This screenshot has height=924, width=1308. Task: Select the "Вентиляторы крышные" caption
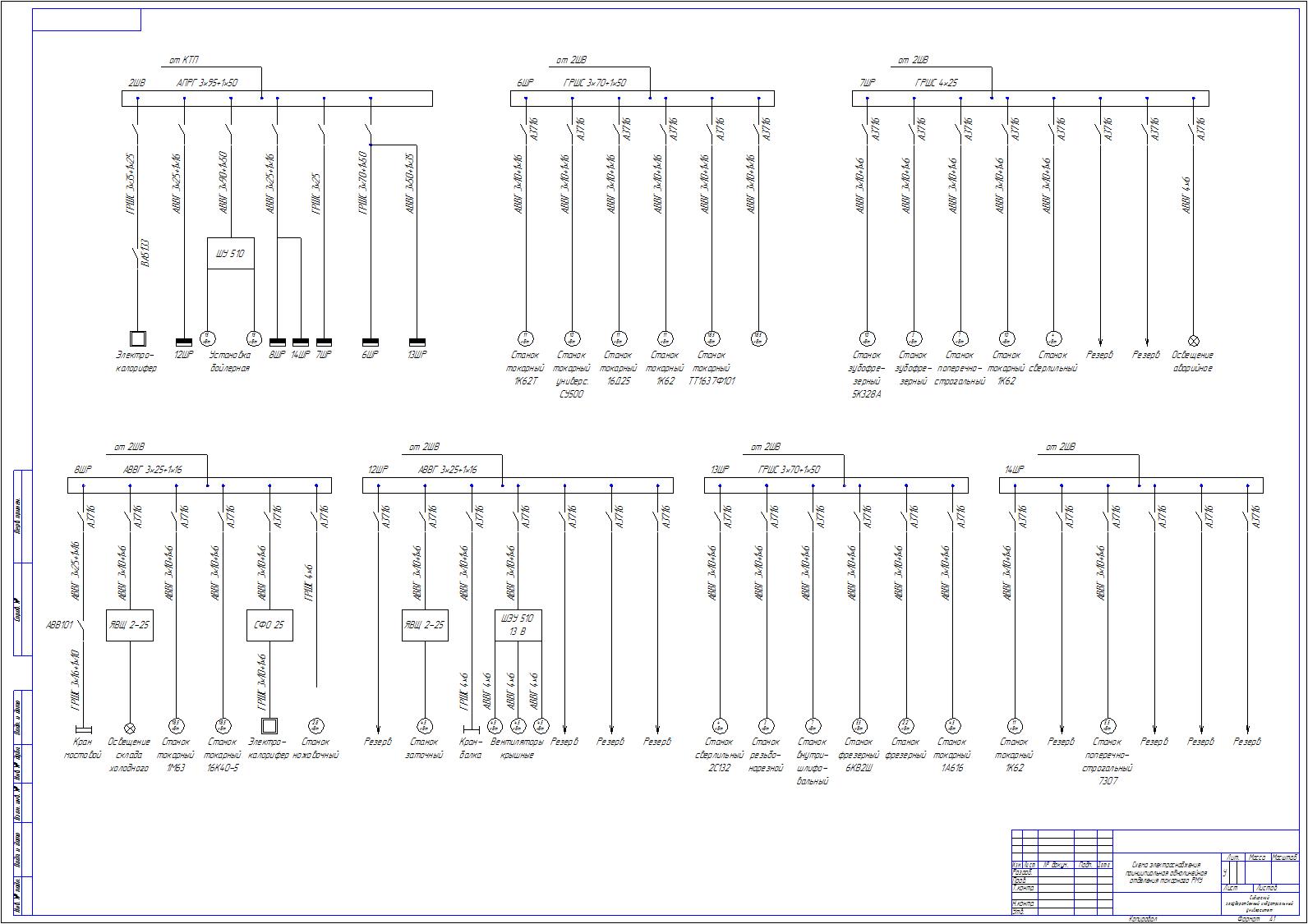pyautogui.click(x=518, y=748)
